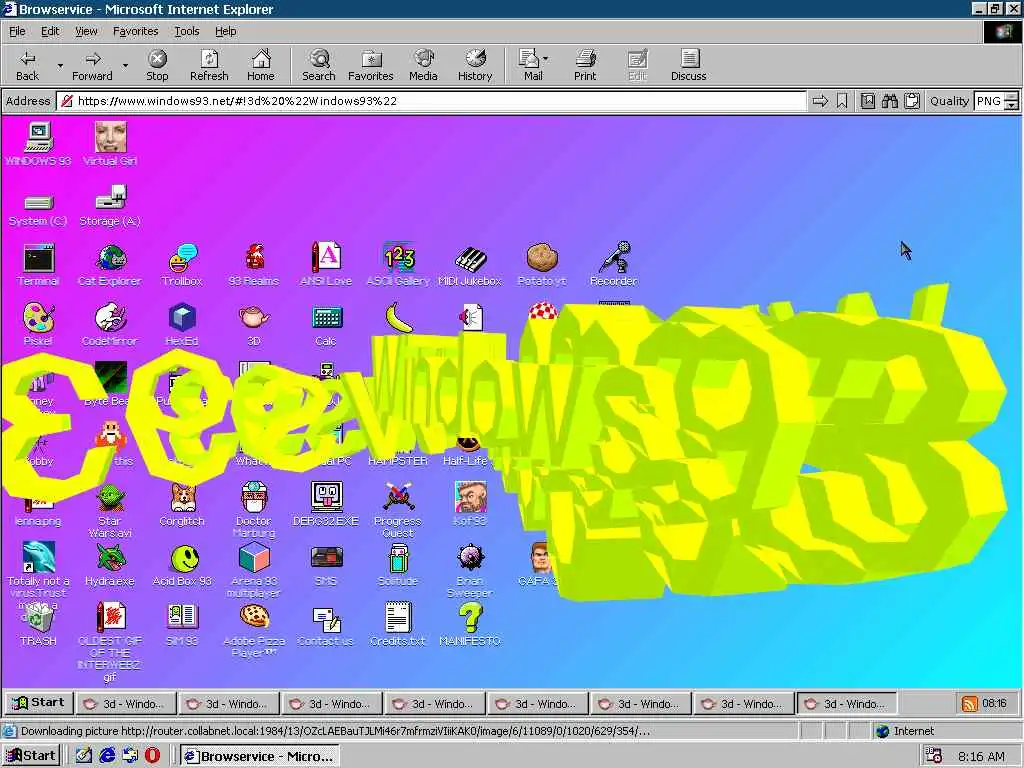Open the ANSI Love icon
The width and height of the screenshot is (1024, 768).
point(326,264)
